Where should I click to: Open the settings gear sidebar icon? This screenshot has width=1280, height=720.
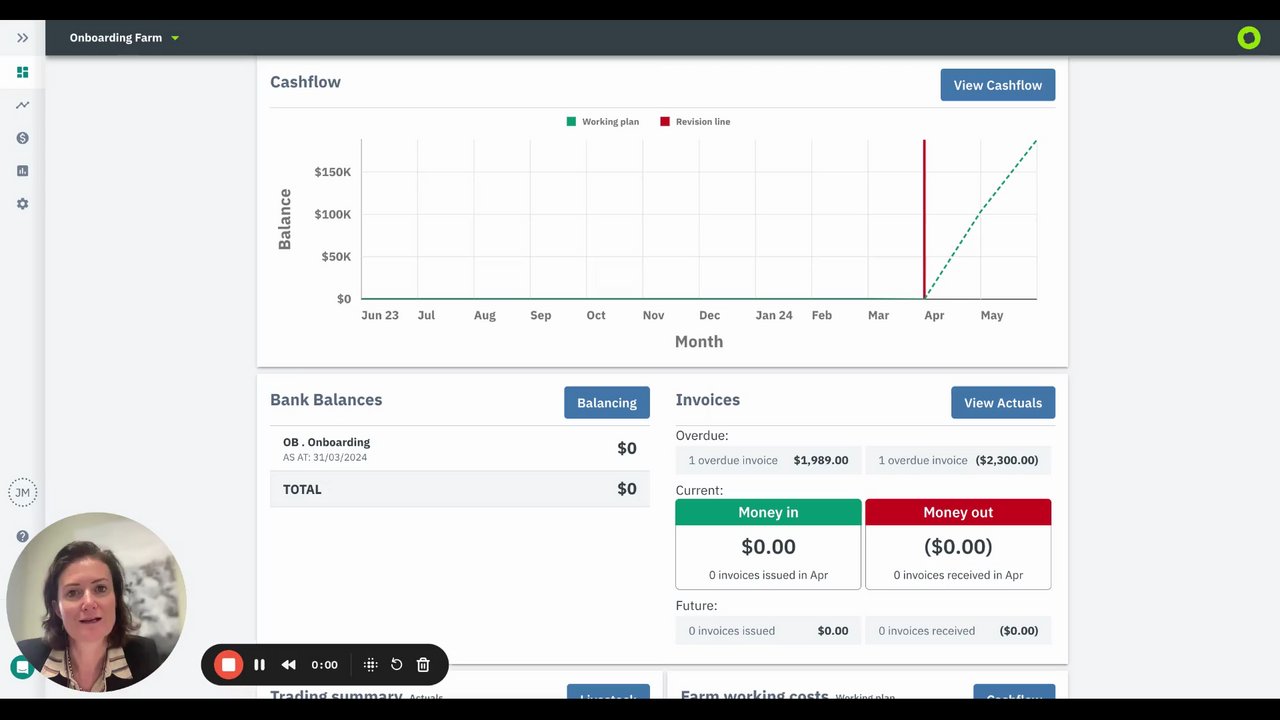click(x=22, y=204)
